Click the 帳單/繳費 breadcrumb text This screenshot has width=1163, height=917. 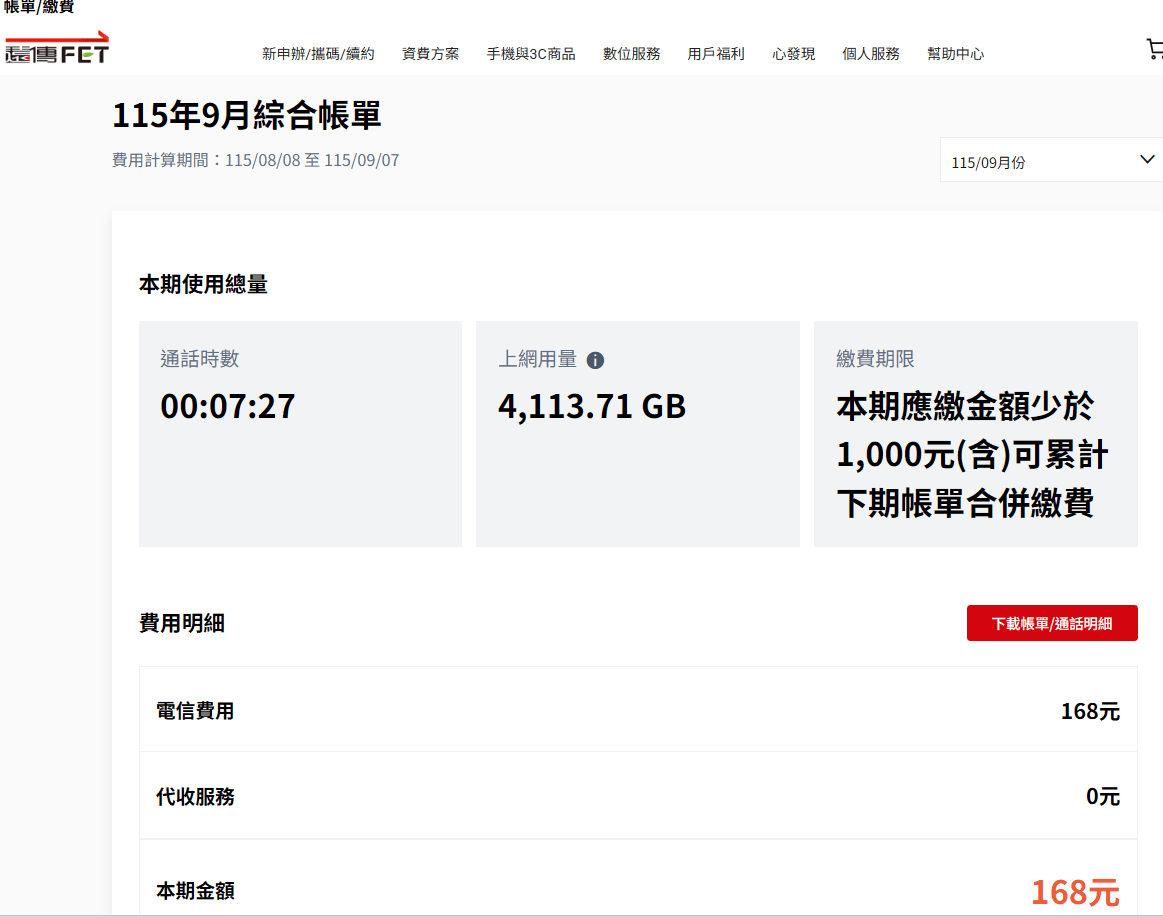pos(39,7)
